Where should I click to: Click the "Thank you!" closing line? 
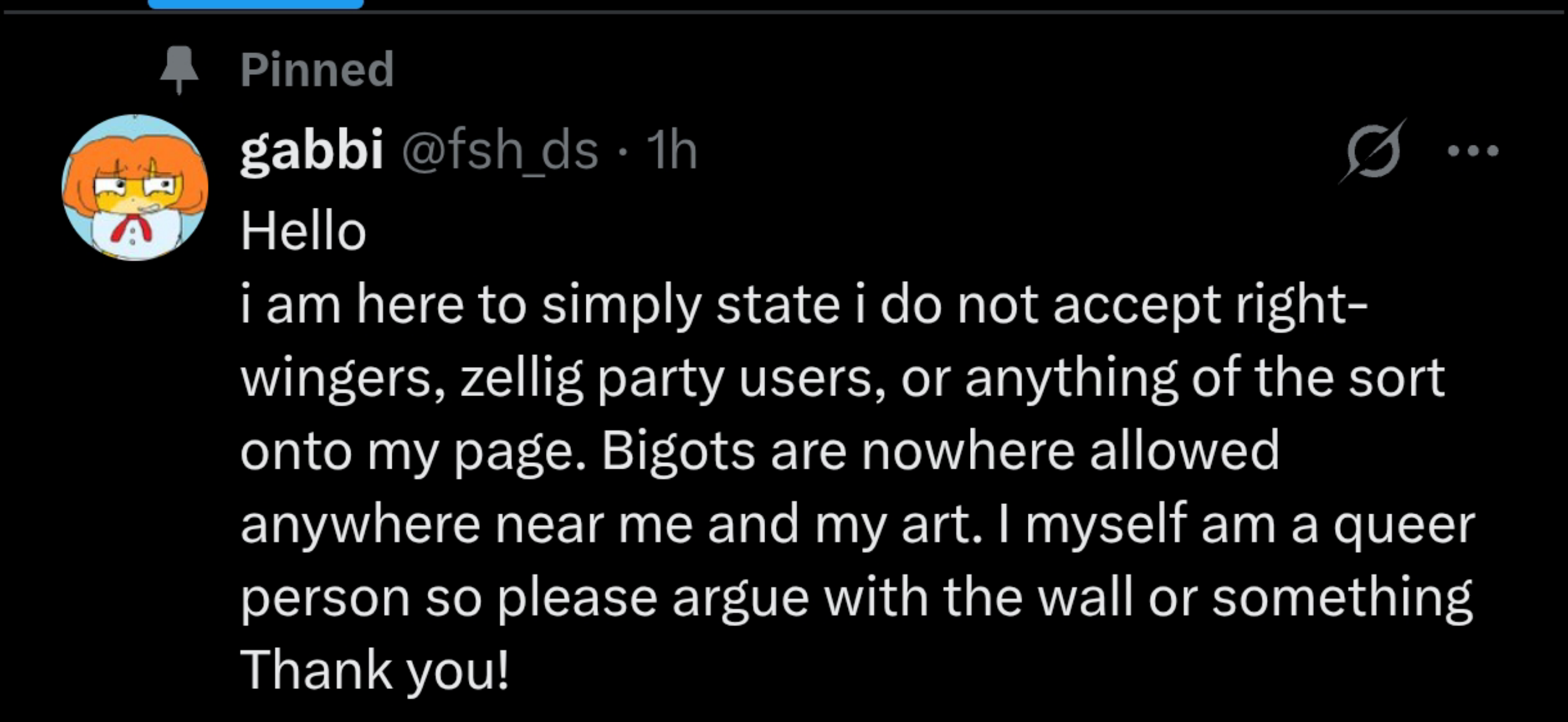[x=375, y=669]
